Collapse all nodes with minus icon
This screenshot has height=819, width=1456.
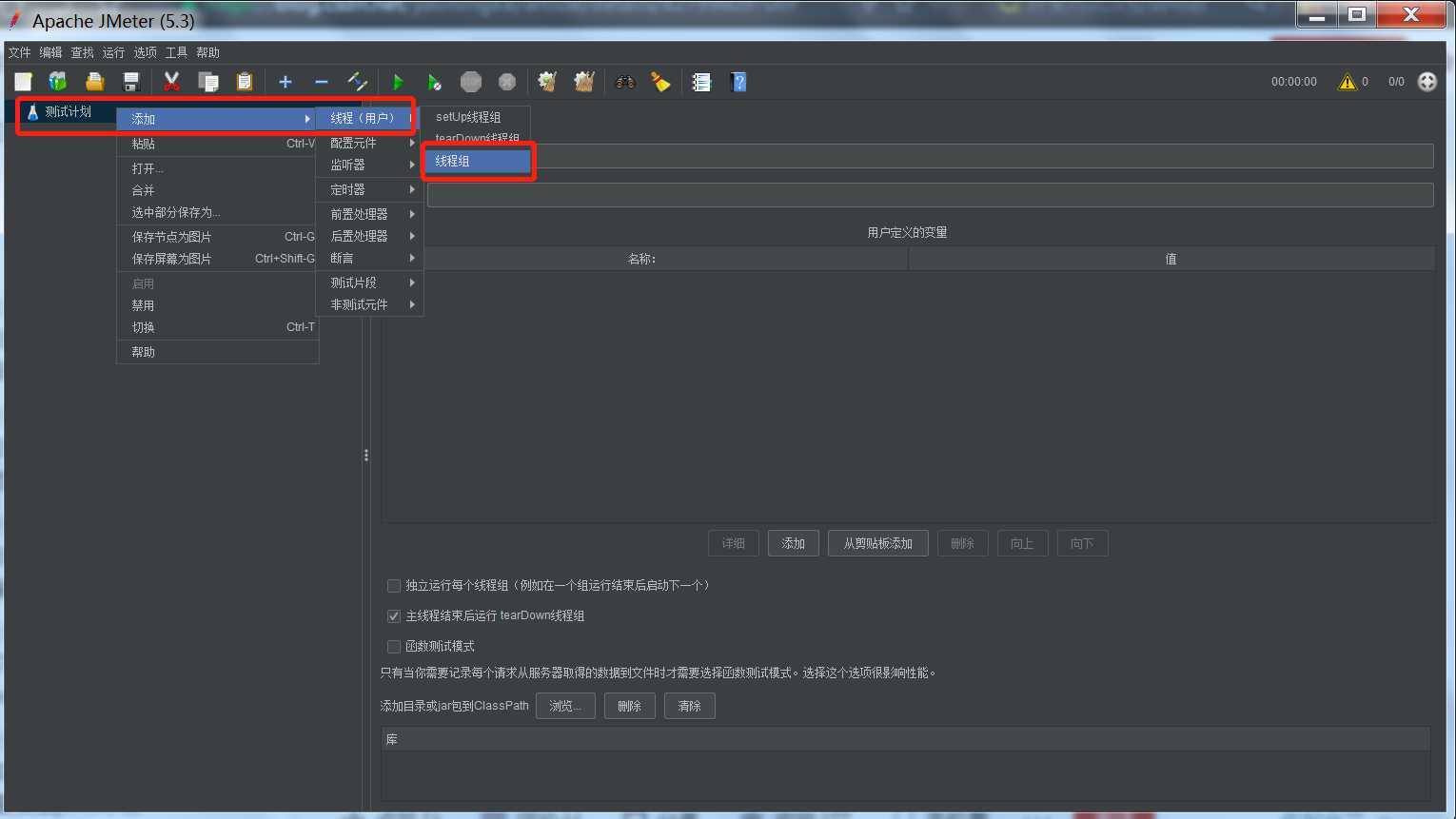(322, 82)
